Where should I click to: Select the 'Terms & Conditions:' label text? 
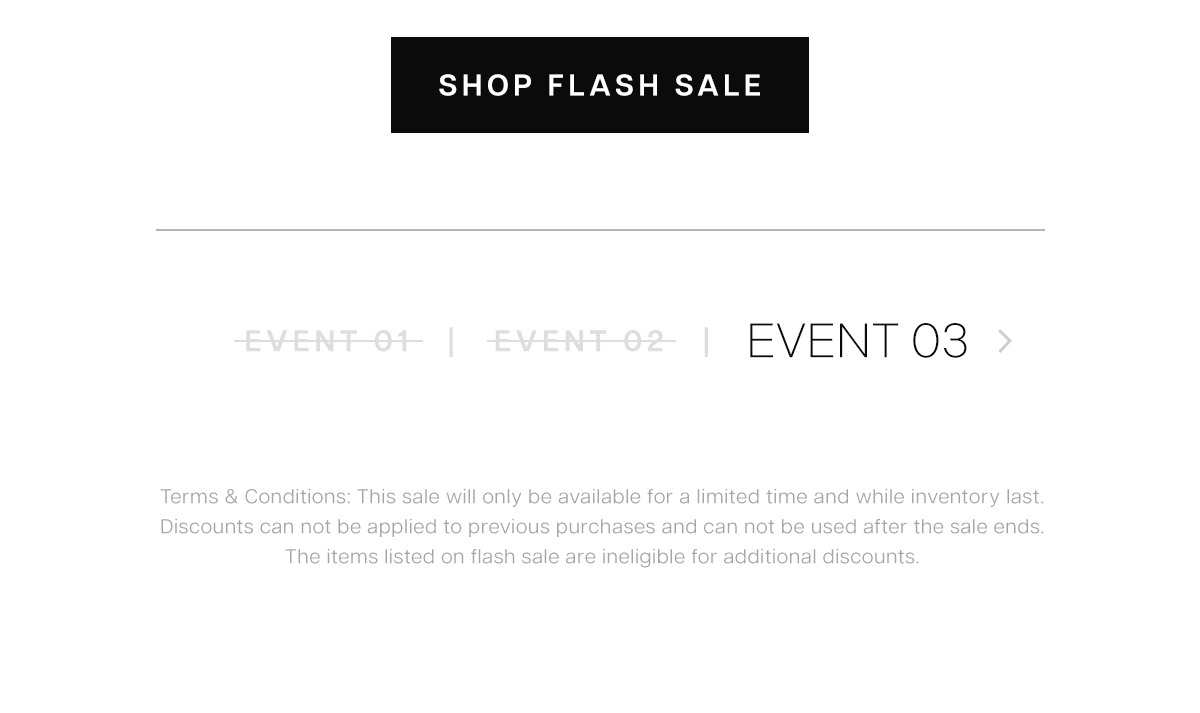(x=255, y=497)
